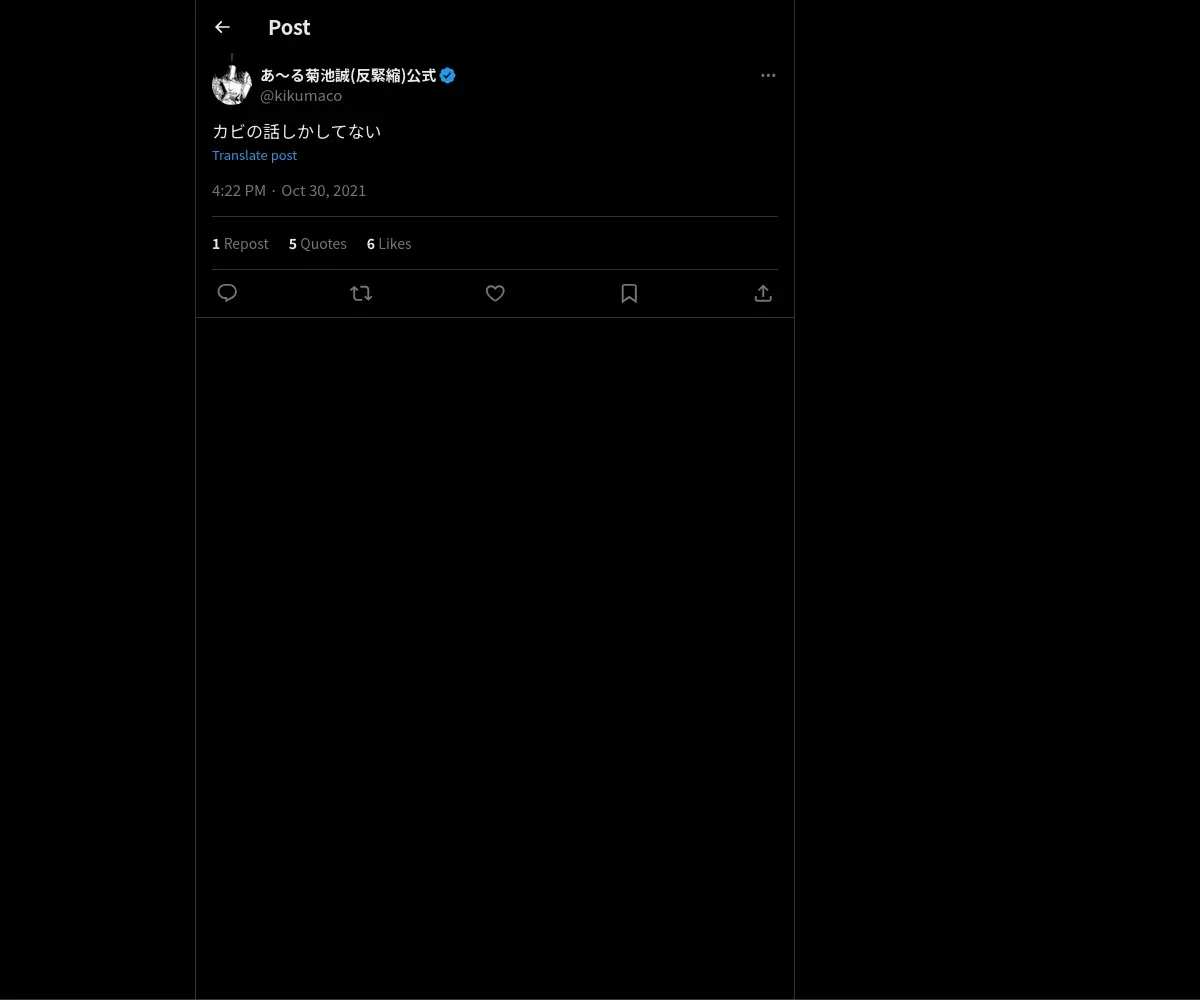
Task: Click the display name あ〜る菊池誠(反緊縮)公式
Action: pyautogui.click(x=348, y=76)
